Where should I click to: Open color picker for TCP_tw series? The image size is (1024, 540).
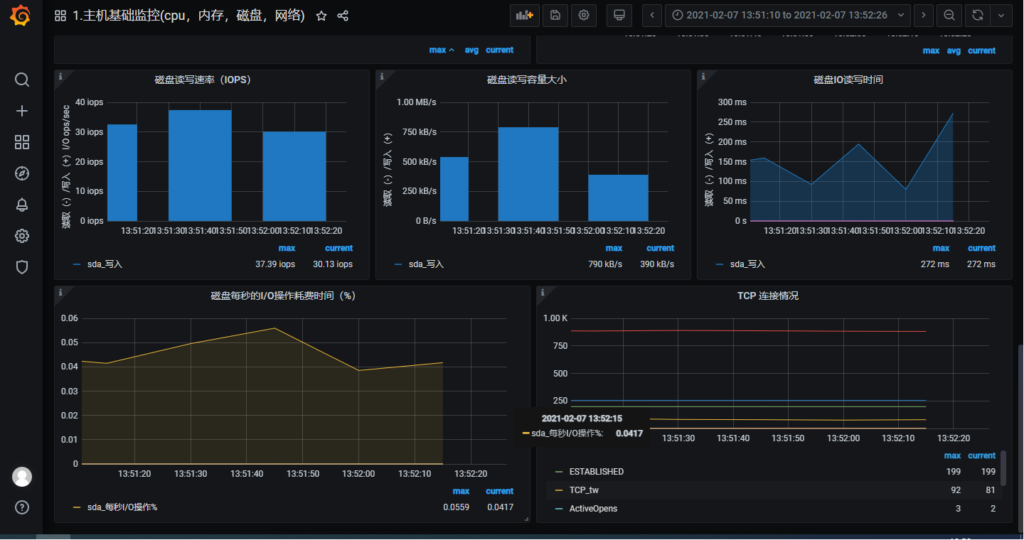click(558, 490)
